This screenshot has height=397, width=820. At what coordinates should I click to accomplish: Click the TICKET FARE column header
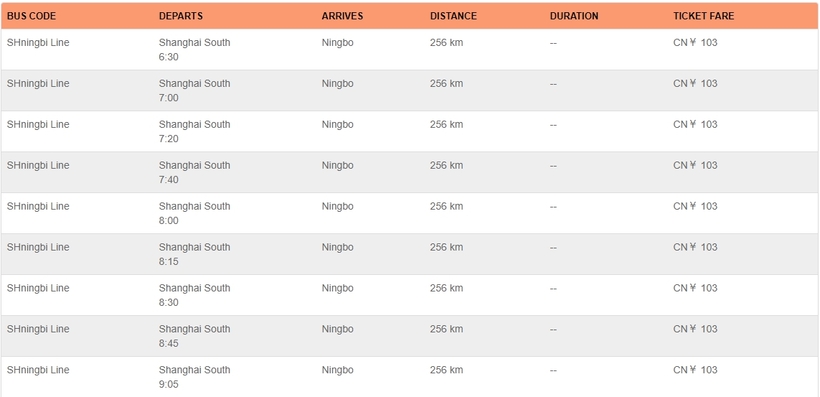pyautogui.click(x=703, y=16)
